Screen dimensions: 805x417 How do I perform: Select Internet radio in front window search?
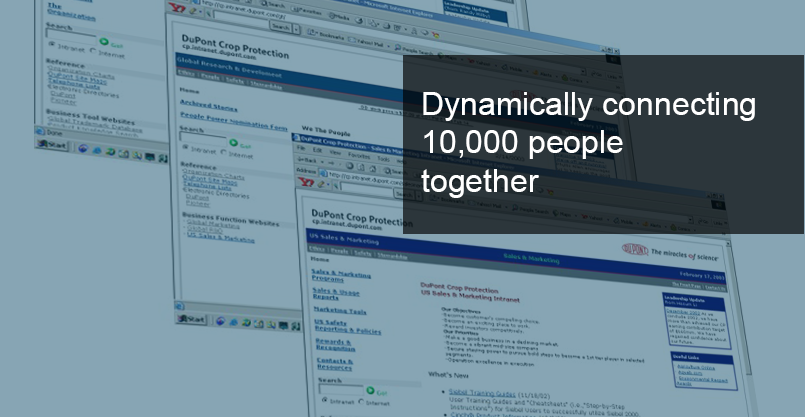[x=361, y=403]
